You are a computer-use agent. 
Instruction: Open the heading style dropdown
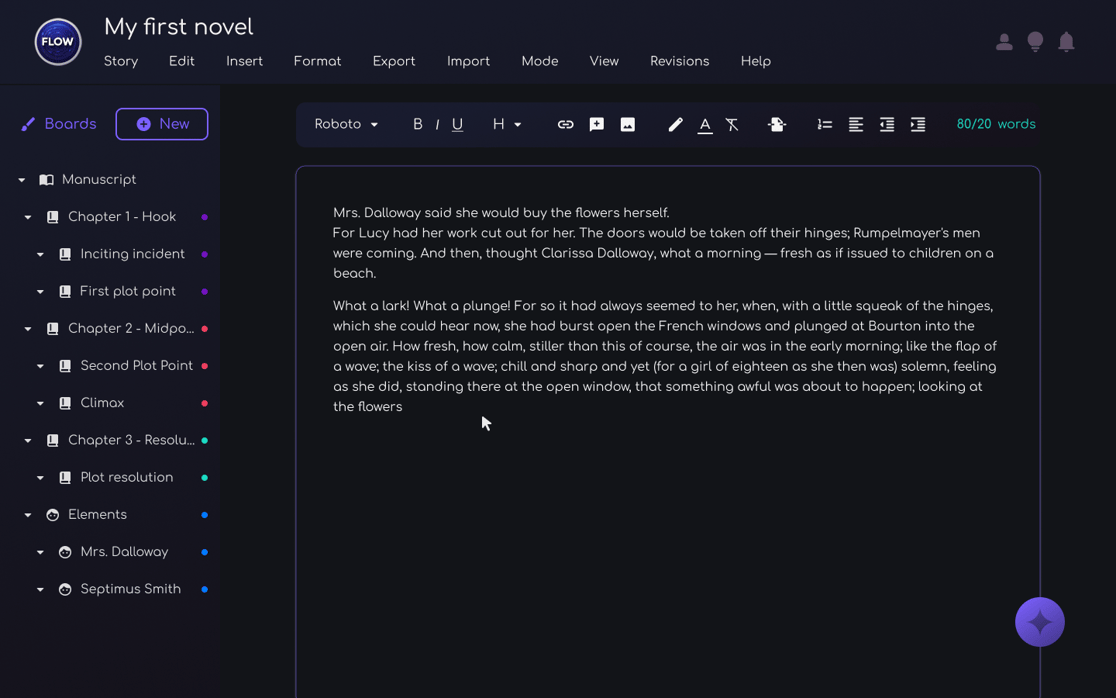[x=506, y=125]
